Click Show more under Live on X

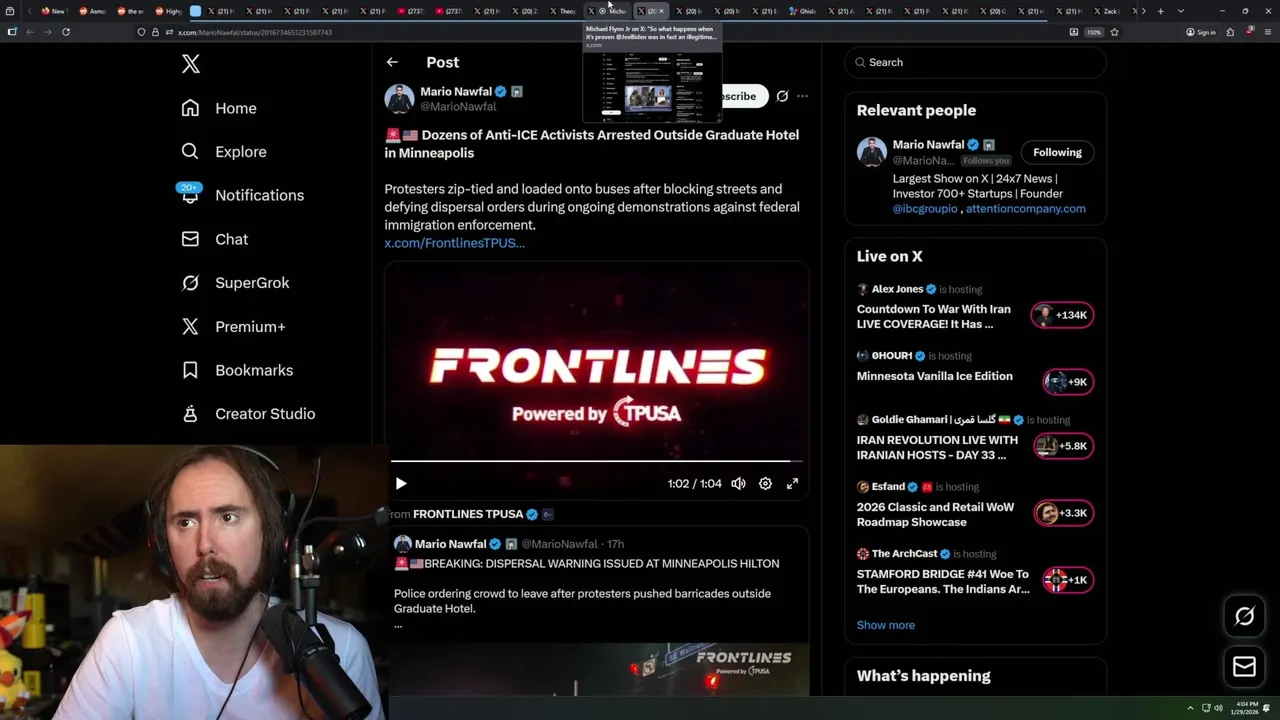click(885, 625)
